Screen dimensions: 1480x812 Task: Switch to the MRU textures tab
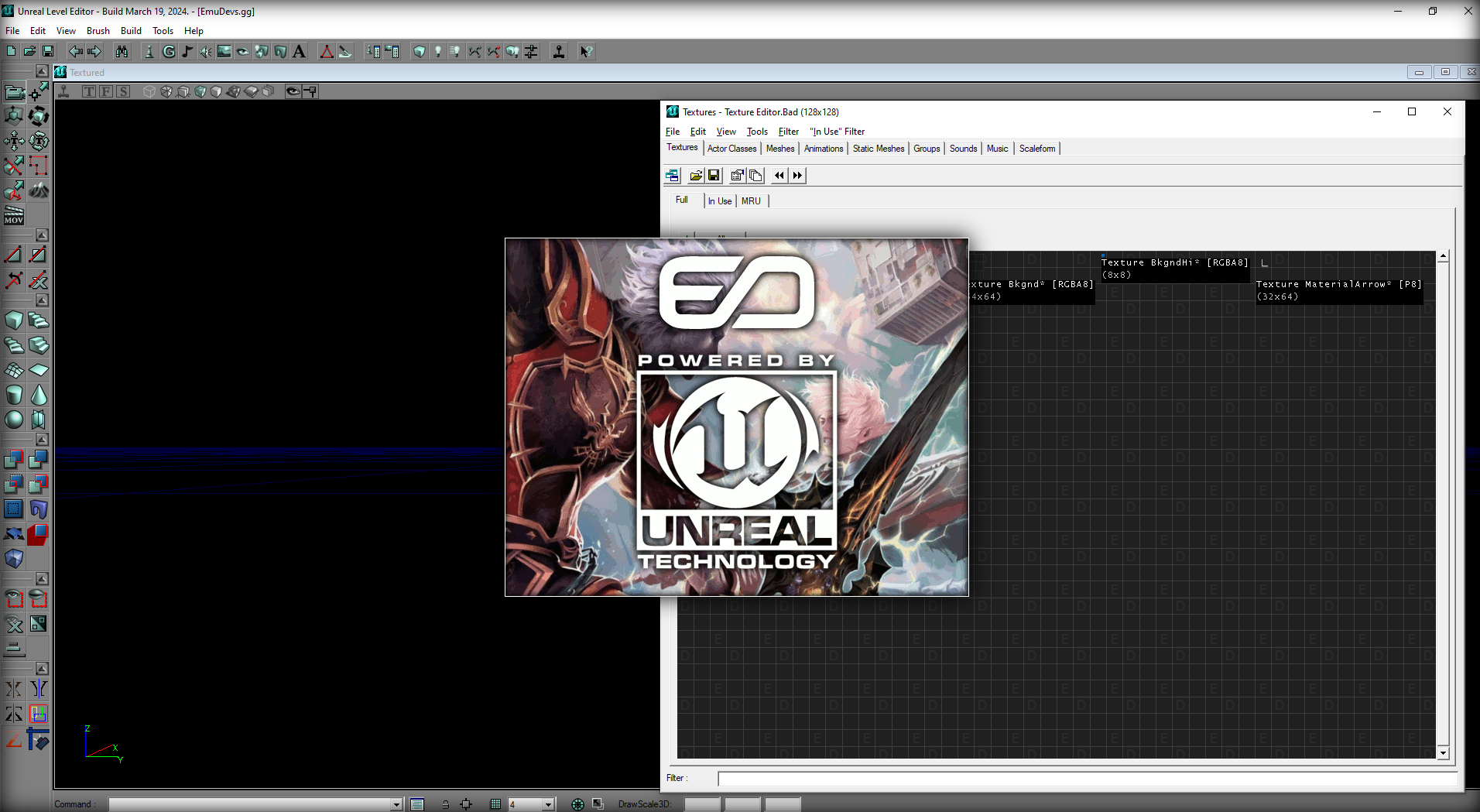click(x=751, y=201)
